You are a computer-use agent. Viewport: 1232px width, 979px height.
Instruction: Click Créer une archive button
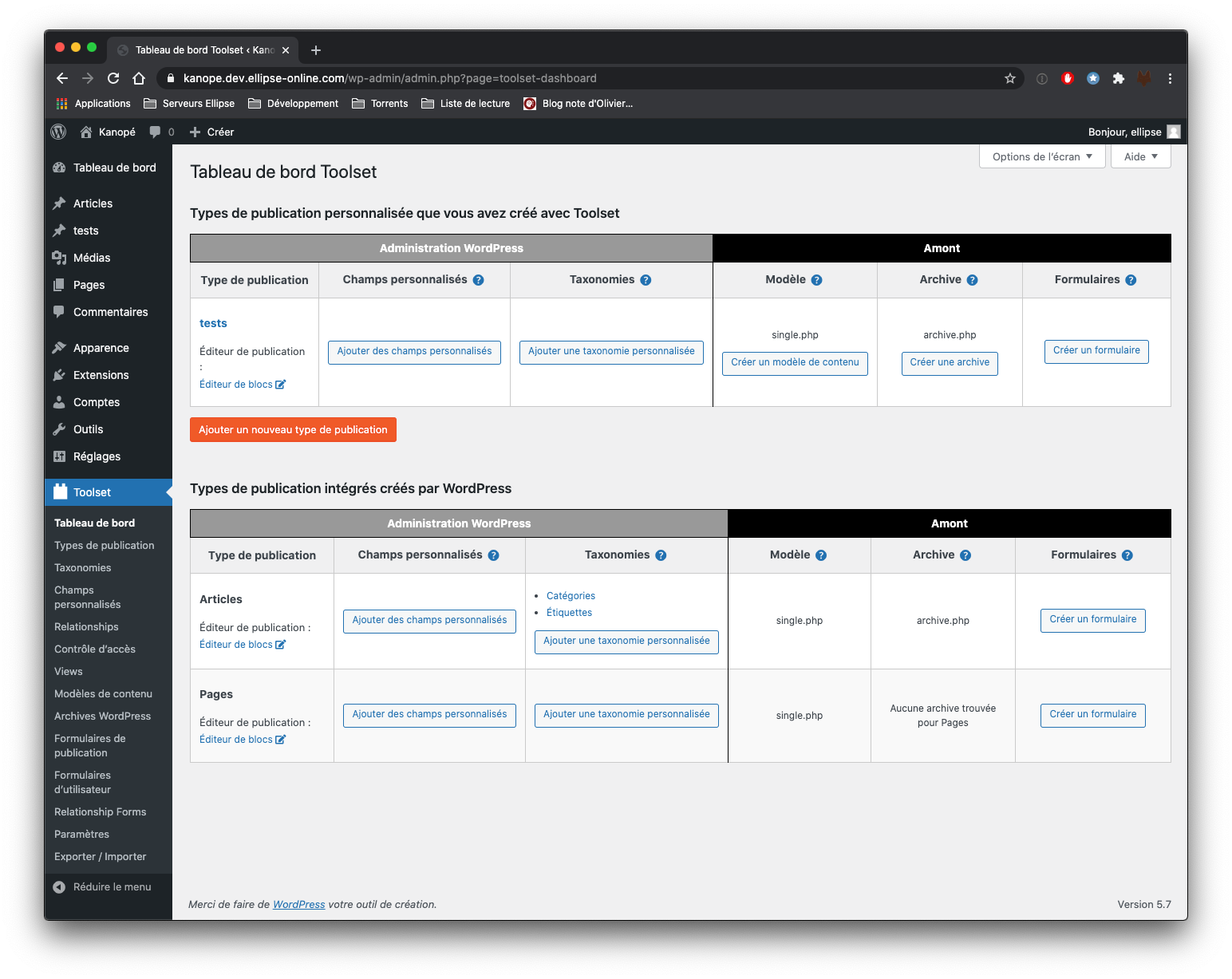coord(950,363)
